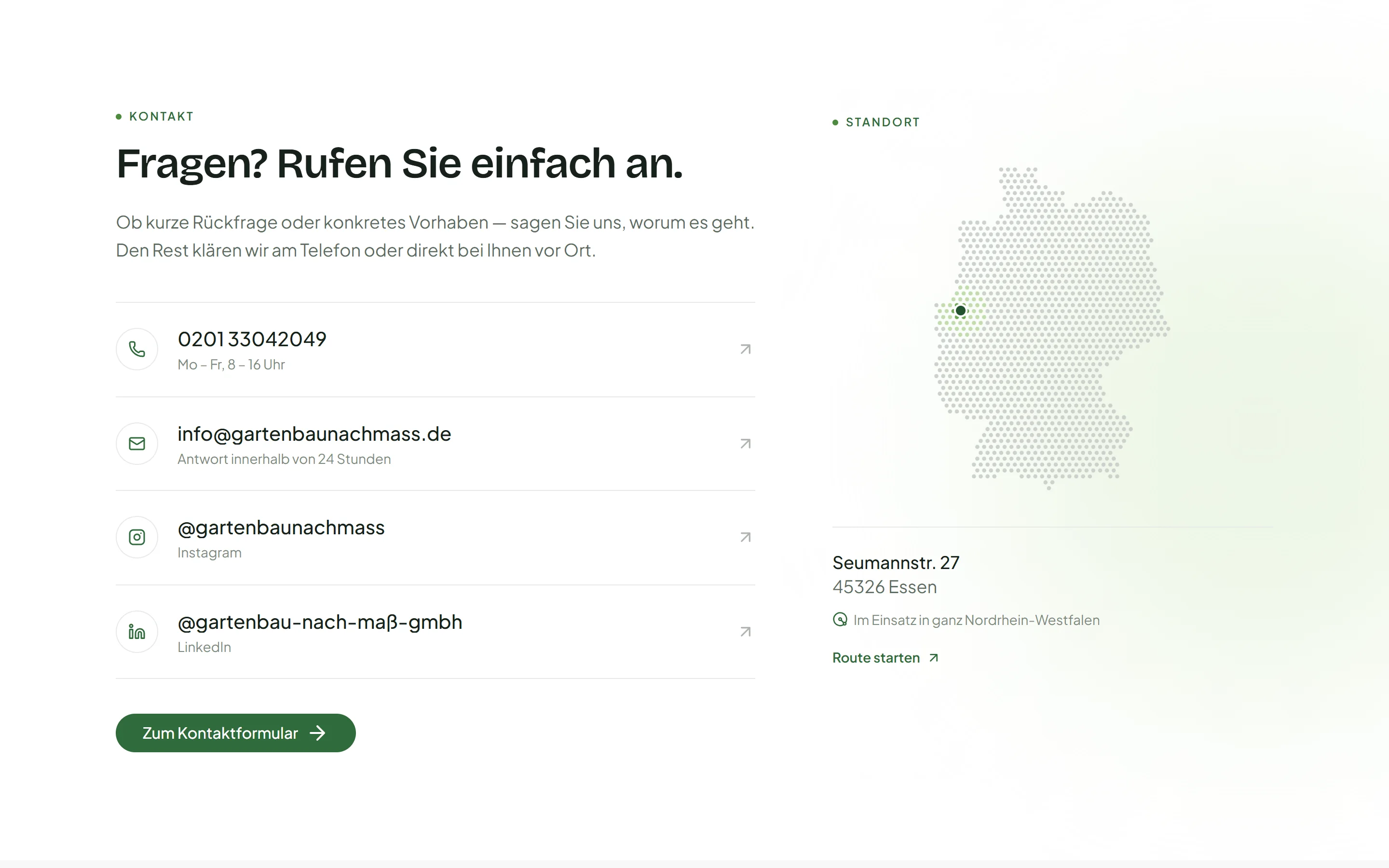Click the arrow at the phone row end

point(745,349)
